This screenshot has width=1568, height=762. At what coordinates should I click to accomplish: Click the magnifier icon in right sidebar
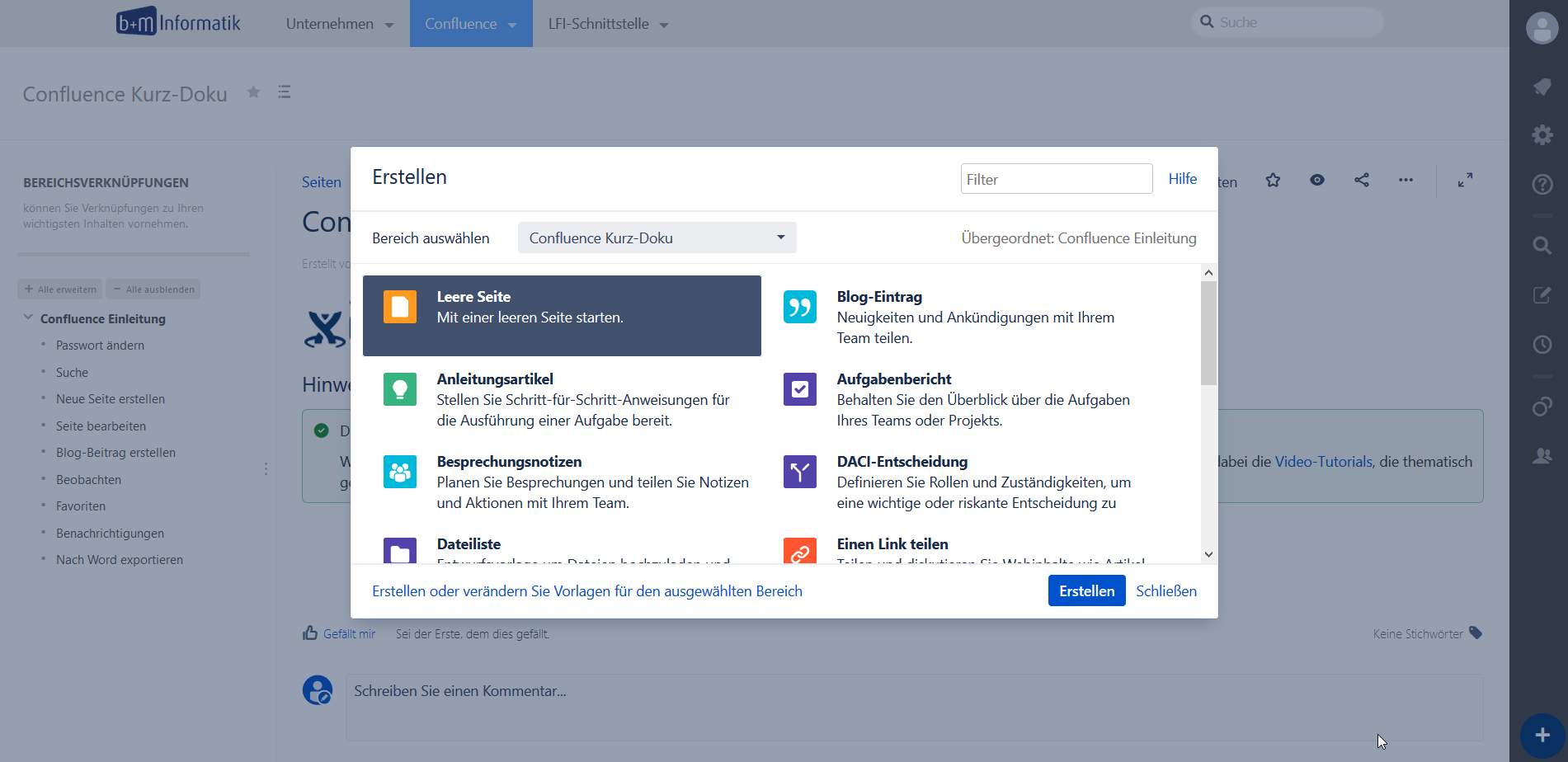tap(1542, 245)
